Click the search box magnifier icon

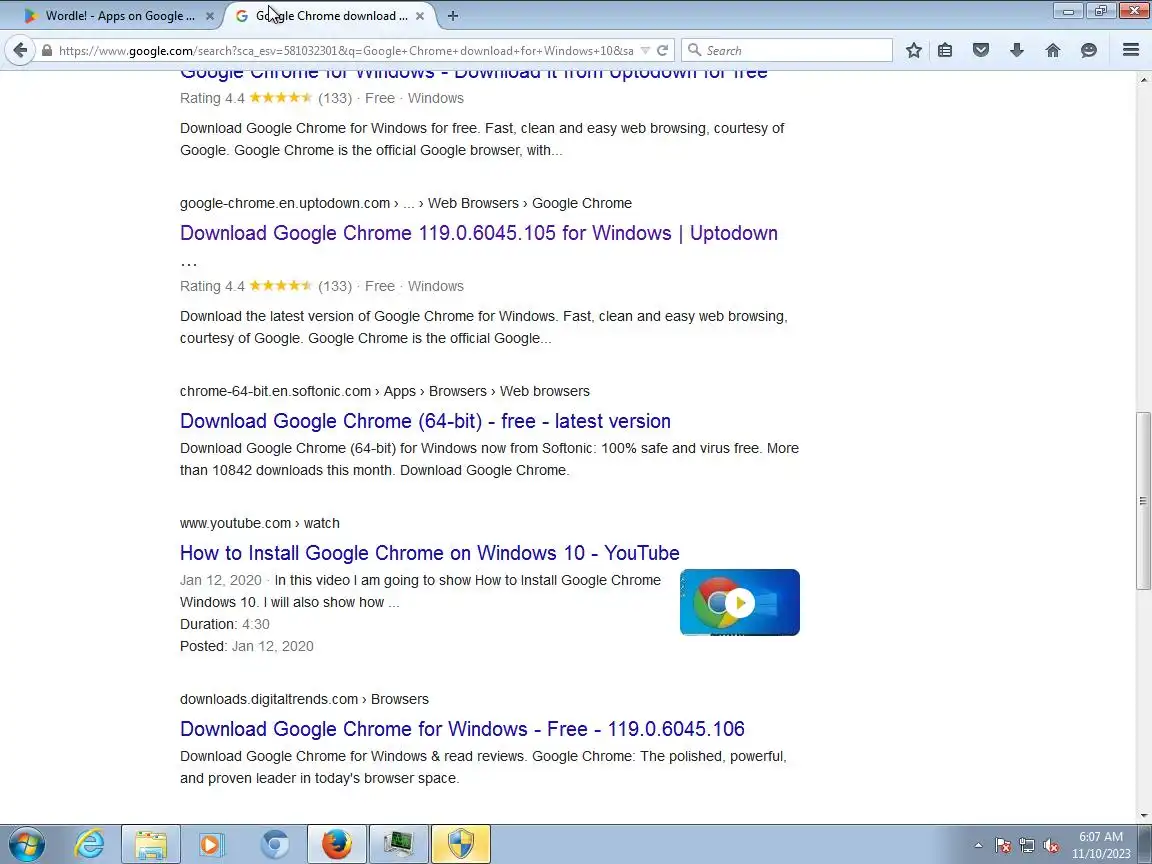[x=694, y=50]
